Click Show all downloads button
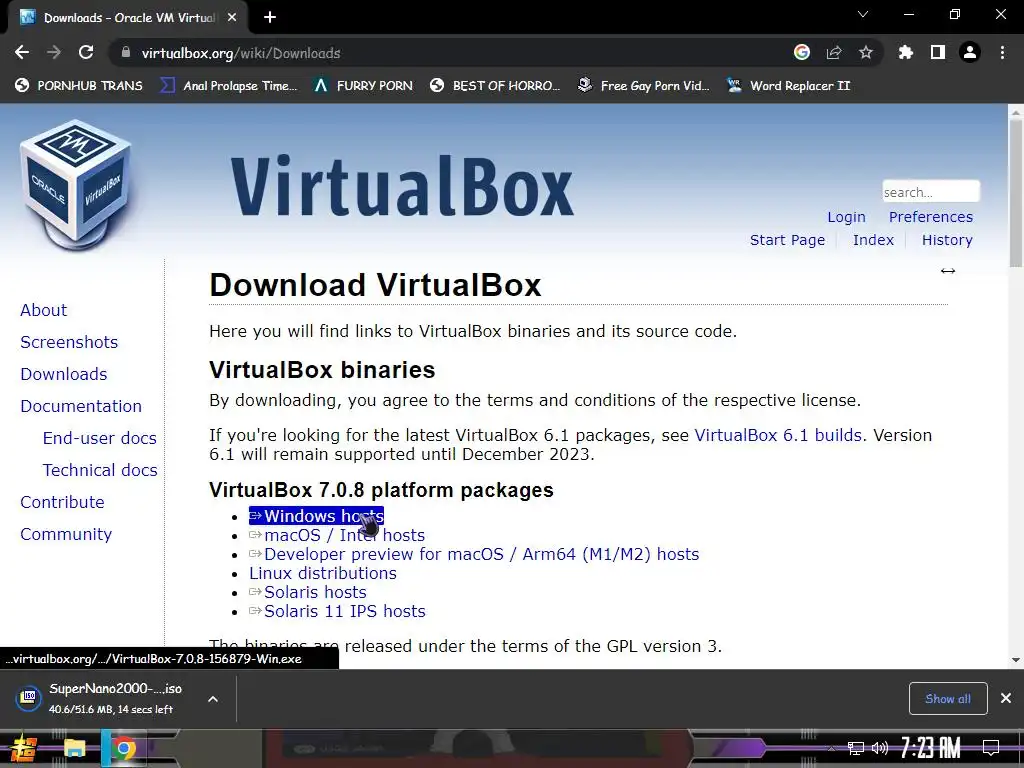This screenshot has height=768, width=1024. pos(948,699)
